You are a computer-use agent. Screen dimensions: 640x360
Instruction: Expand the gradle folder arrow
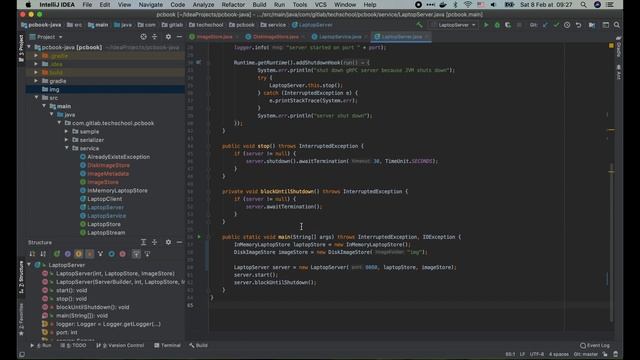(x=36, y=81)
